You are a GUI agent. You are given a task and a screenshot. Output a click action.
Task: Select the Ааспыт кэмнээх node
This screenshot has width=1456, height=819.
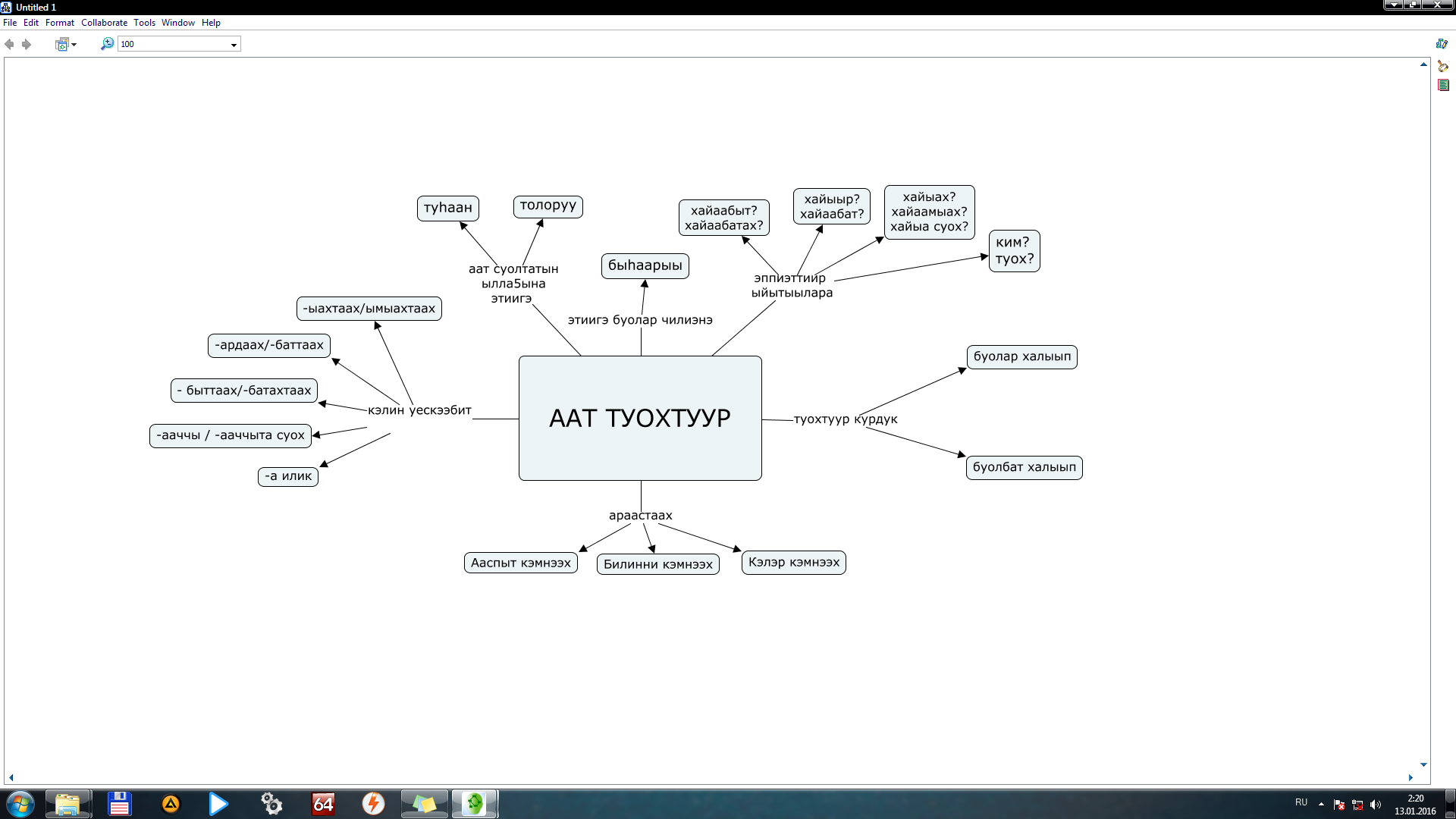coord(519,561)
